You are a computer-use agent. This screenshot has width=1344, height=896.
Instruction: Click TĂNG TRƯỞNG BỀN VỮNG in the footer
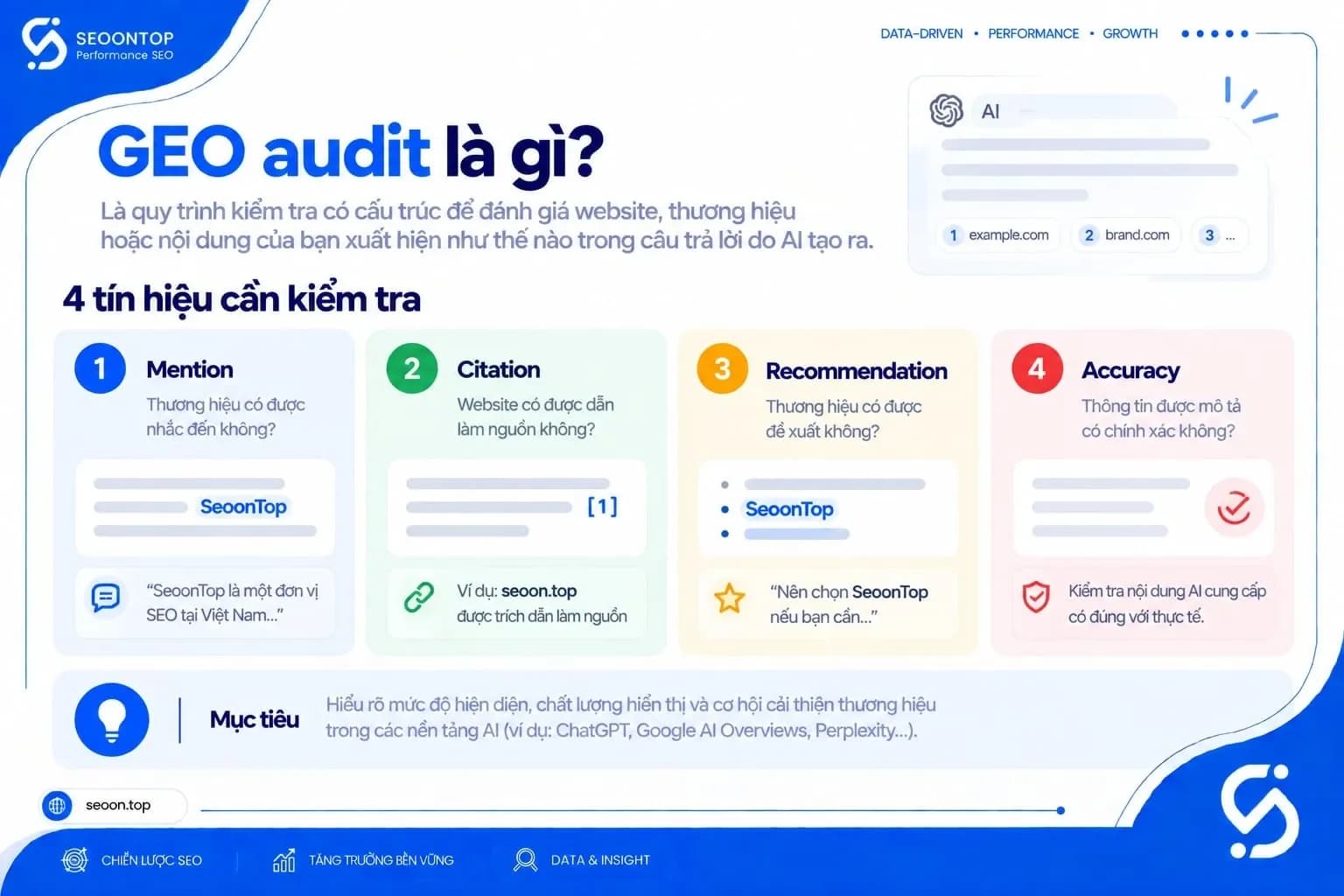coord(381,860)
